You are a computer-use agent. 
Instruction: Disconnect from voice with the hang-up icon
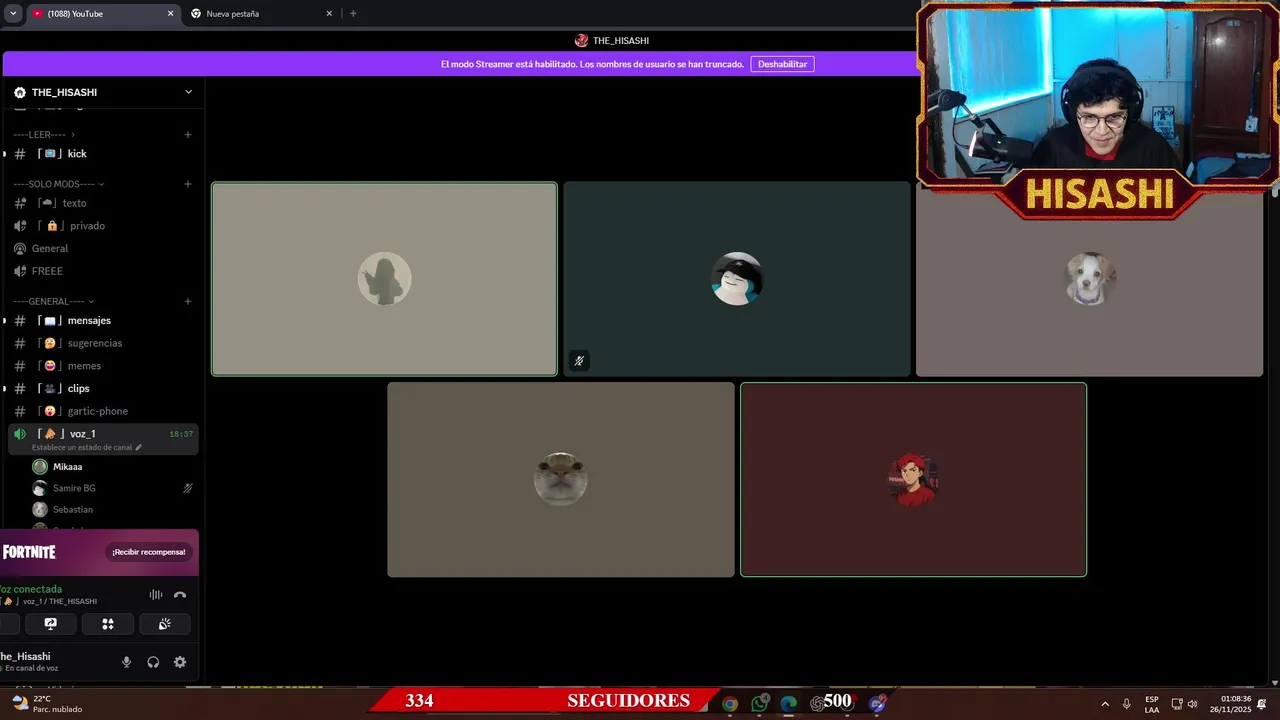180,595
